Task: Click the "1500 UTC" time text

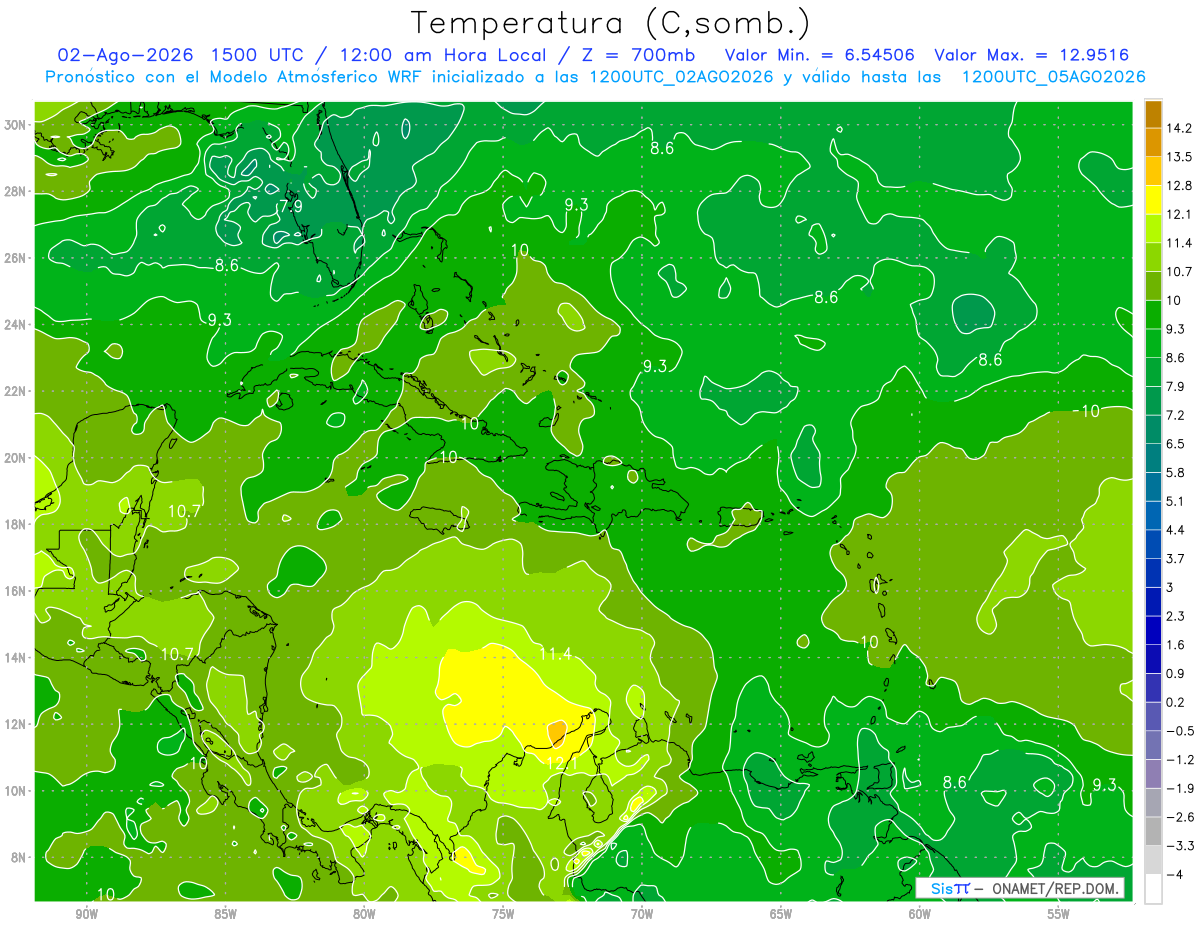Action: pyautogui.click(x=257, y=55)
